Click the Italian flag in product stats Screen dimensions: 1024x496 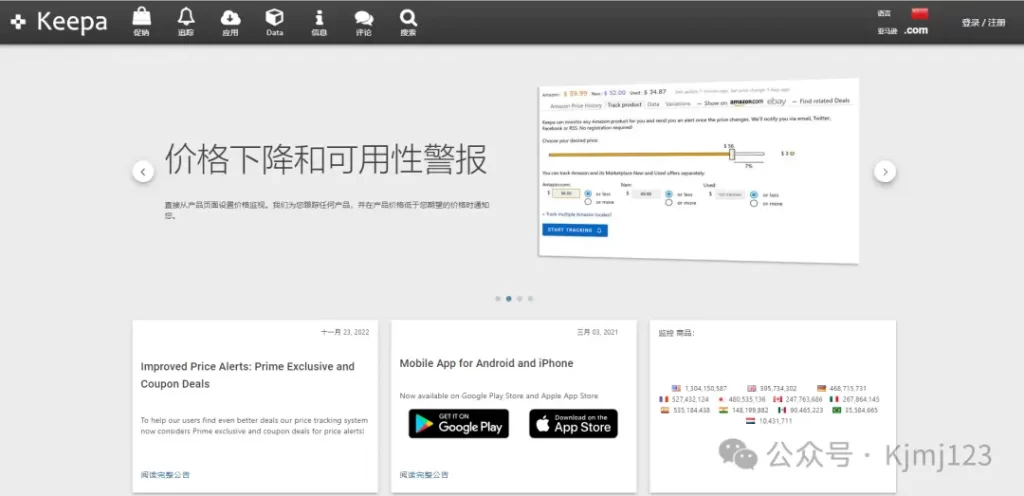pyautogui.click(x=834, y=399)
